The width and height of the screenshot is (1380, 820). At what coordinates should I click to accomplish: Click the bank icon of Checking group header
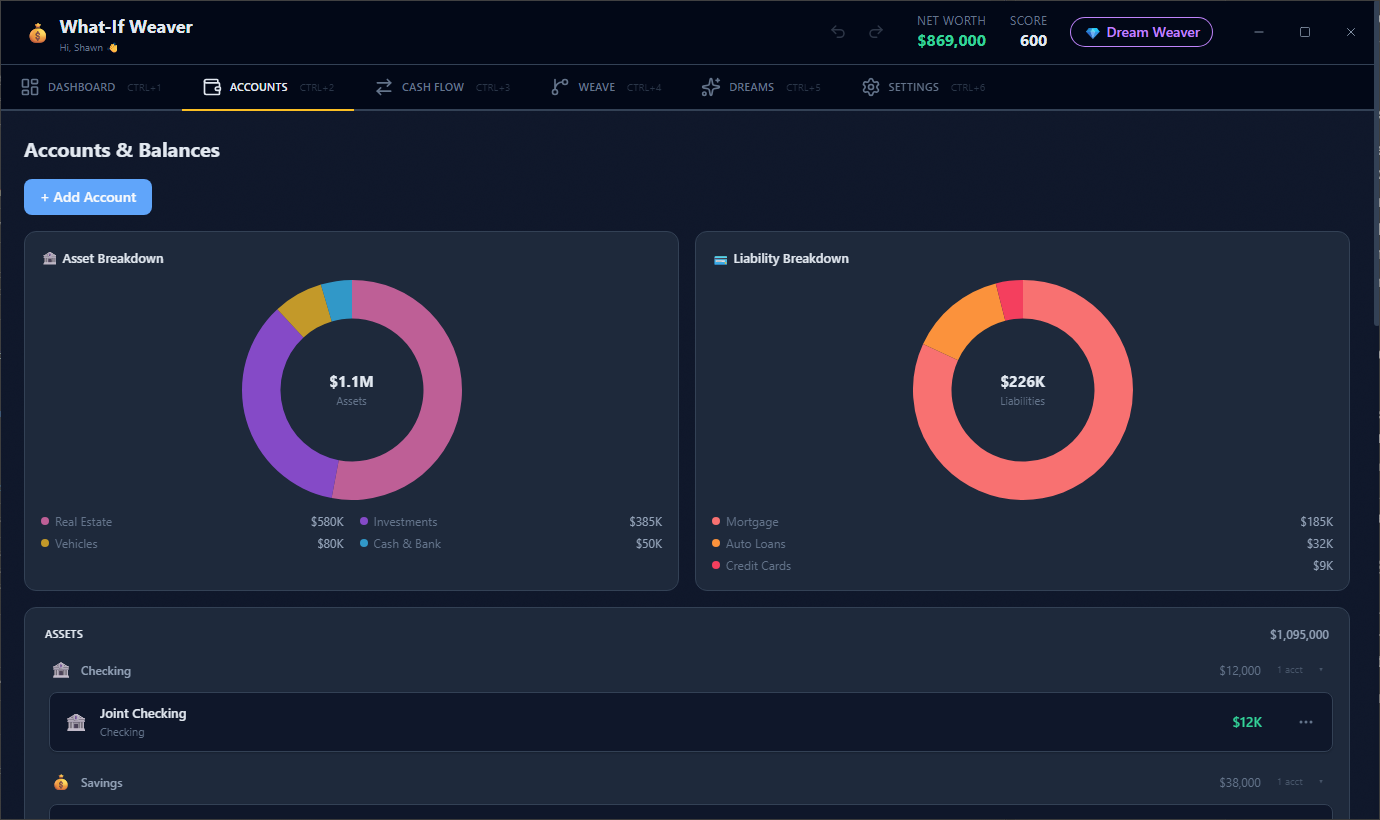click(x=61, y=670)
